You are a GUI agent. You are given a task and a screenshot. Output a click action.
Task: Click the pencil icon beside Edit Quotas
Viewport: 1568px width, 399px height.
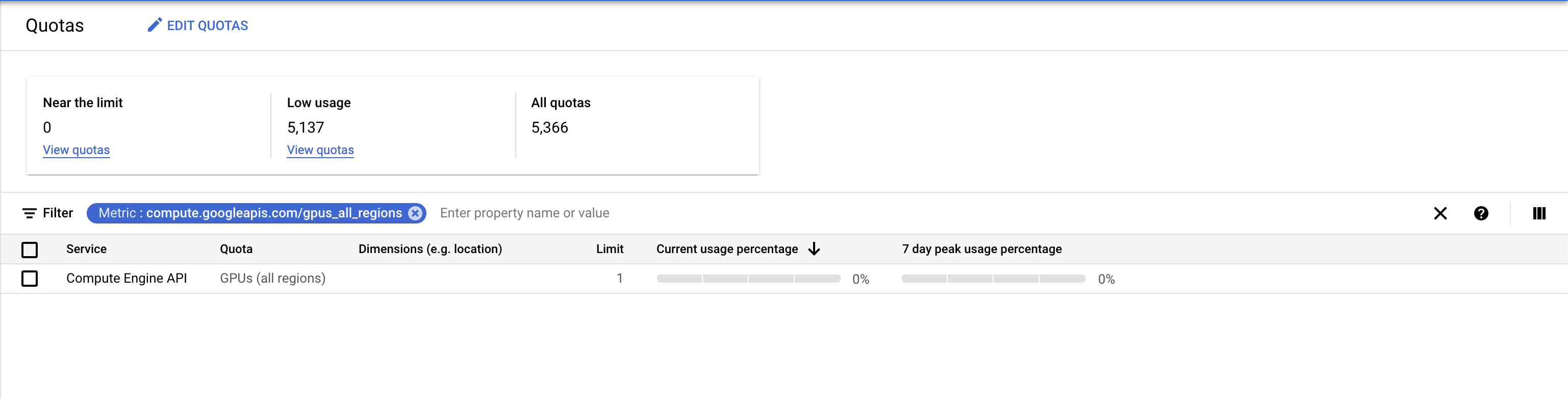click(x=154, y=25)
